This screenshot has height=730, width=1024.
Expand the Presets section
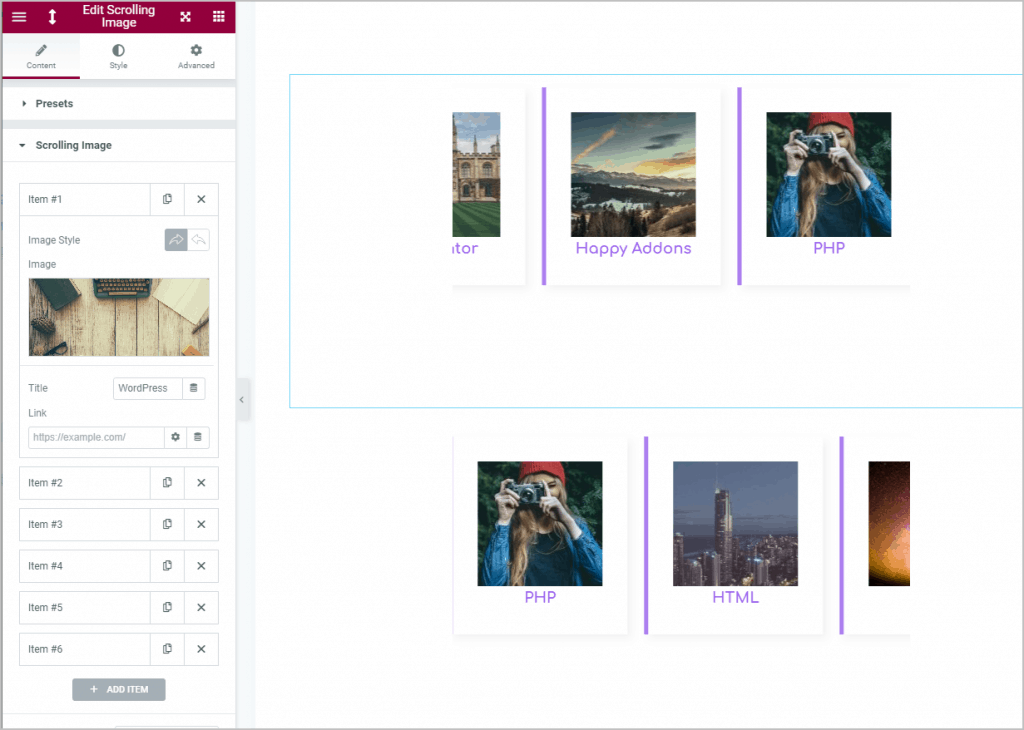(55, 103)
